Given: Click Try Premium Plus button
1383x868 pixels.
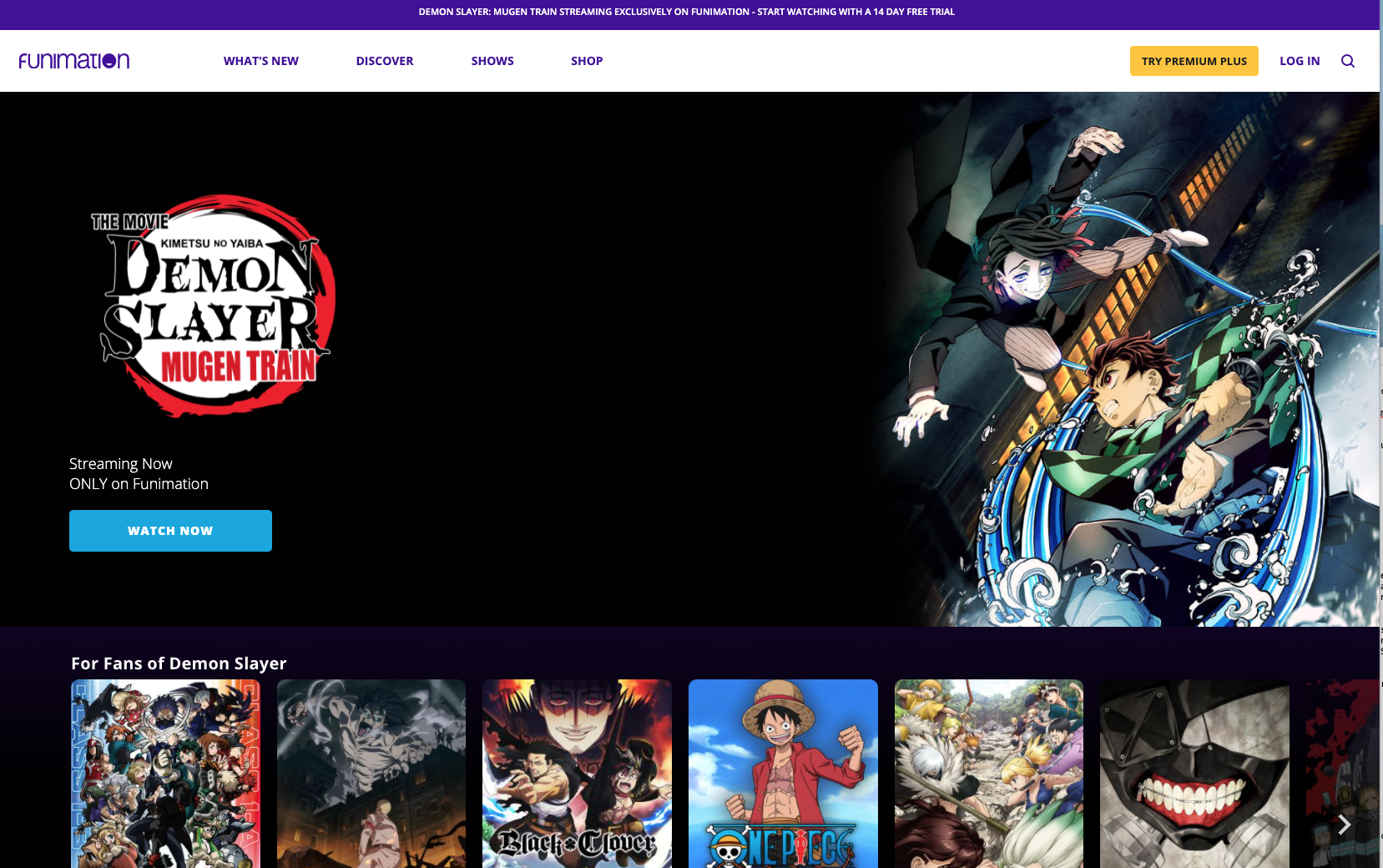Looking at the screenshot, I should pyautogui.click(x=1194, y=61).
